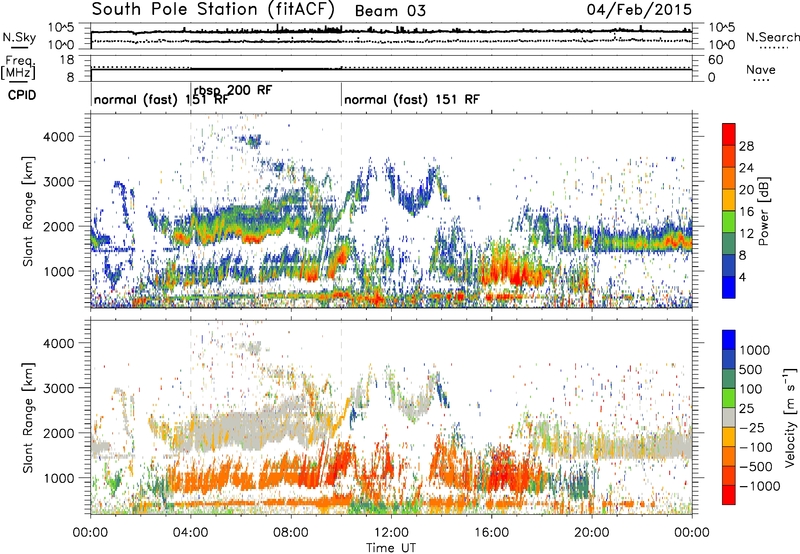Click '1000' on the velocity panel range axis
The width and height of the screenshot is (800, 554).
pos(58,478)
